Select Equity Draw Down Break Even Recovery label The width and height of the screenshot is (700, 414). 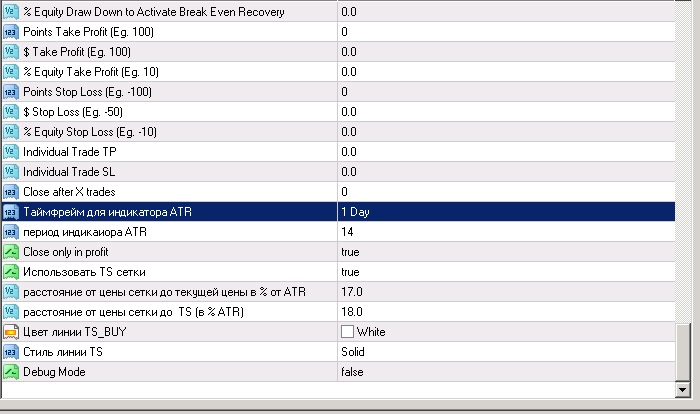154,12
